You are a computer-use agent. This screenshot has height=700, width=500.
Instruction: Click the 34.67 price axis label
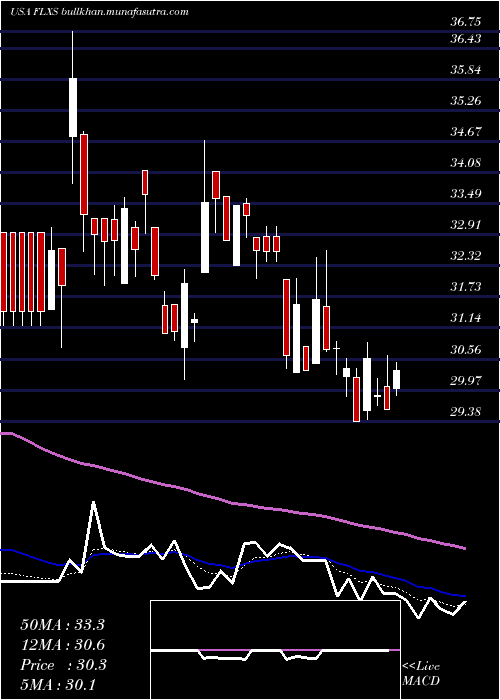(465, 132)
